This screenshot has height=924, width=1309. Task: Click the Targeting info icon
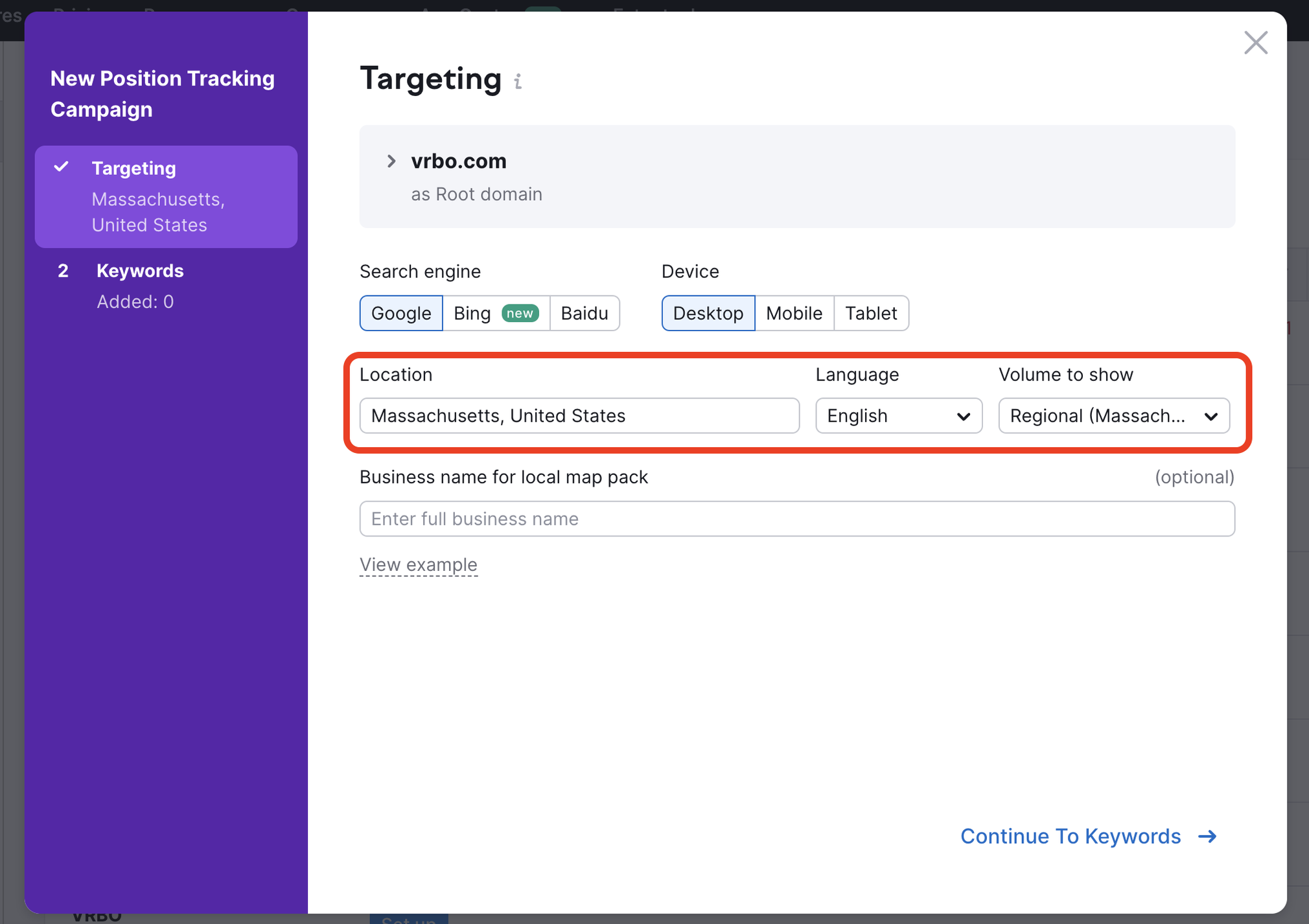(518, 82)
